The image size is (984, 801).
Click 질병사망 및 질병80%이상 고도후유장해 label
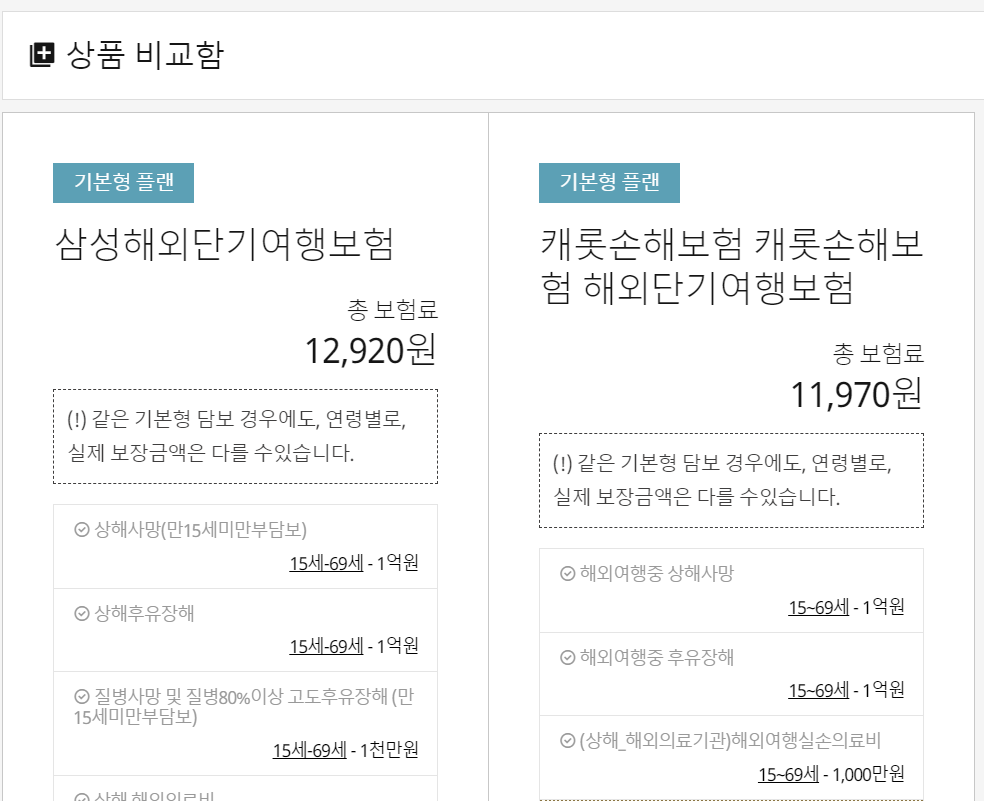click(243, 706)
